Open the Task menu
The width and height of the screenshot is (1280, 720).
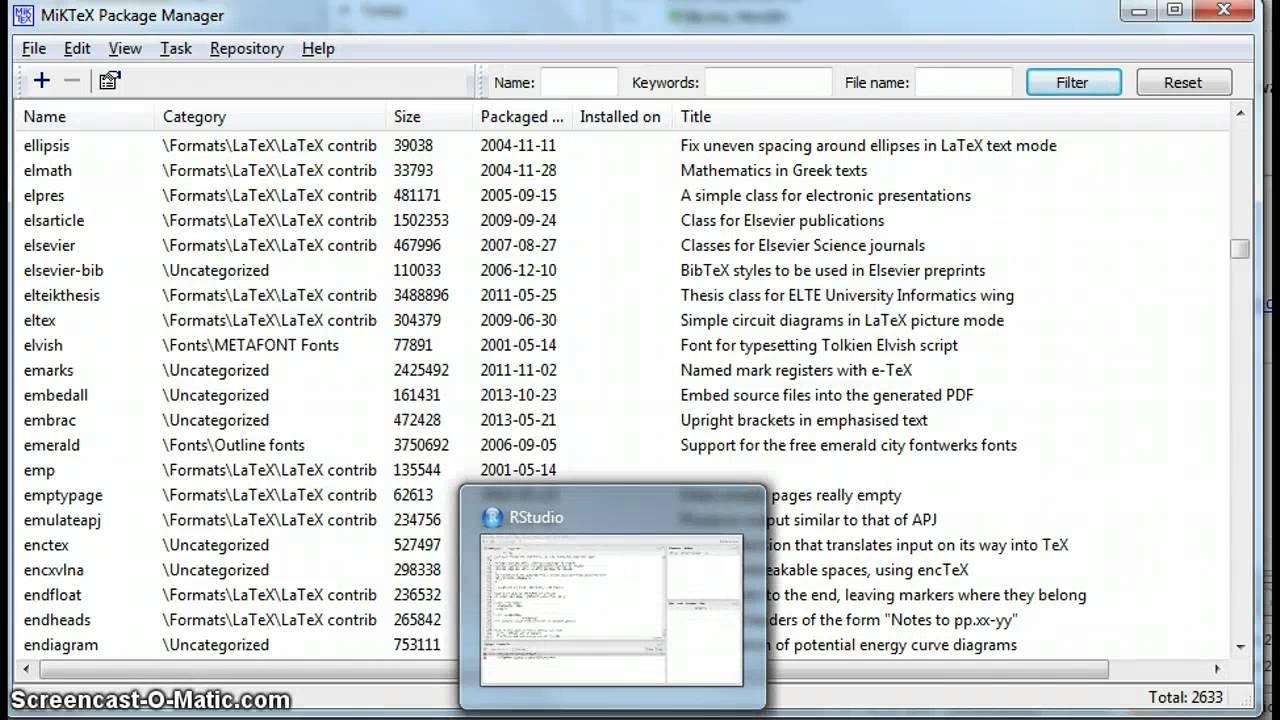click(176, 48)
